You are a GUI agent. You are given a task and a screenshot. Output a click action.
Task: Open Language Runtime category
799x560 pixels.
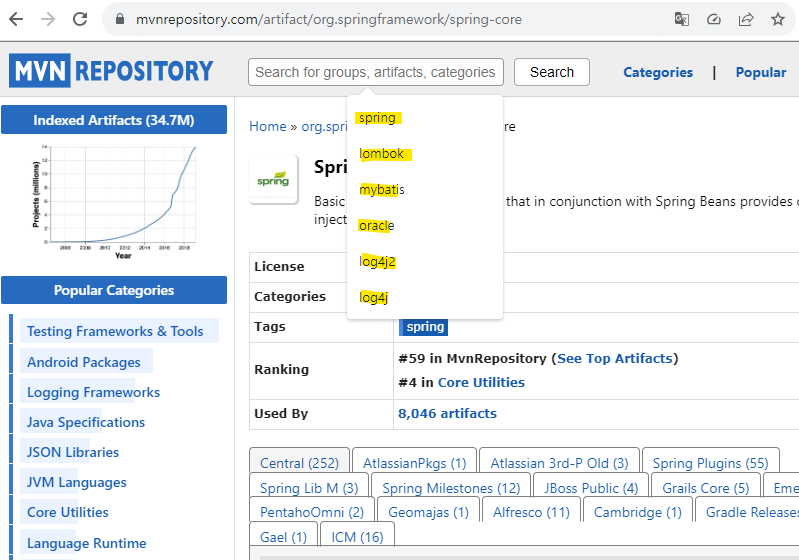[x=87, y=543]
